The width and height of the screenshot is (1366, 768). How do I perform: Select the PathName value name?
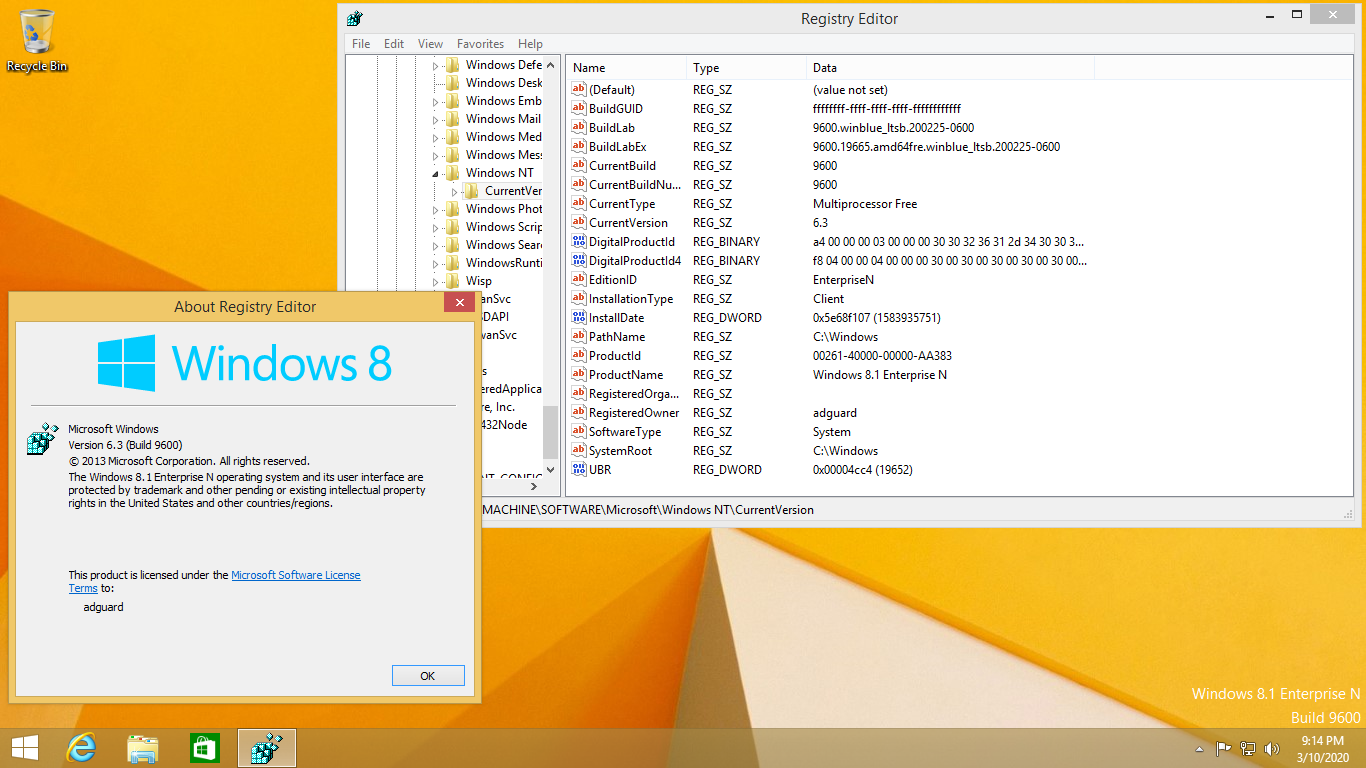click(x=617, y=336)
